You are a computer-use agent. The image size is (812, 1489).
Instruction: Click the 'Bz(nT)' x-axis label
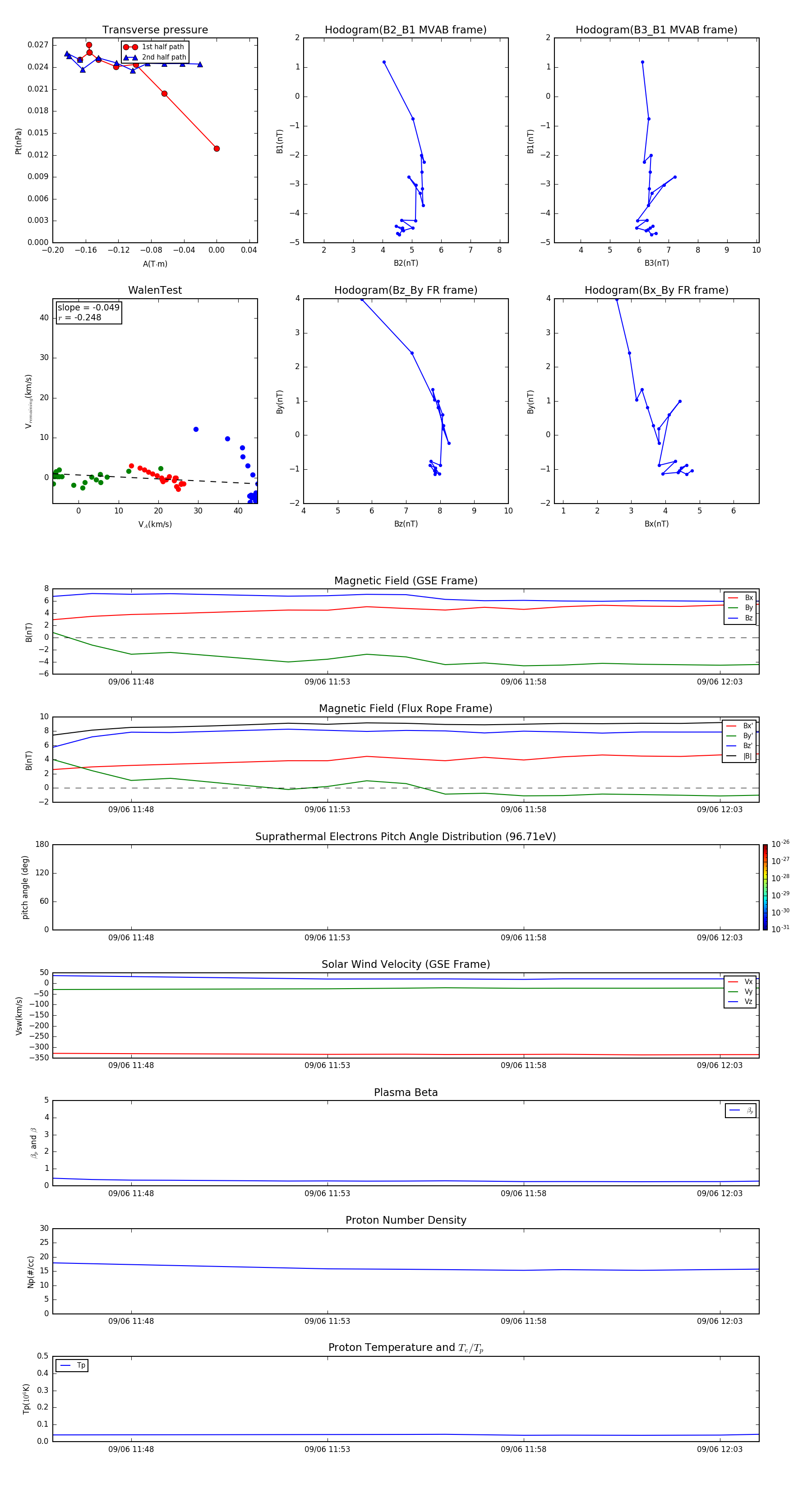pyautogui.click(x=406, y=524)
